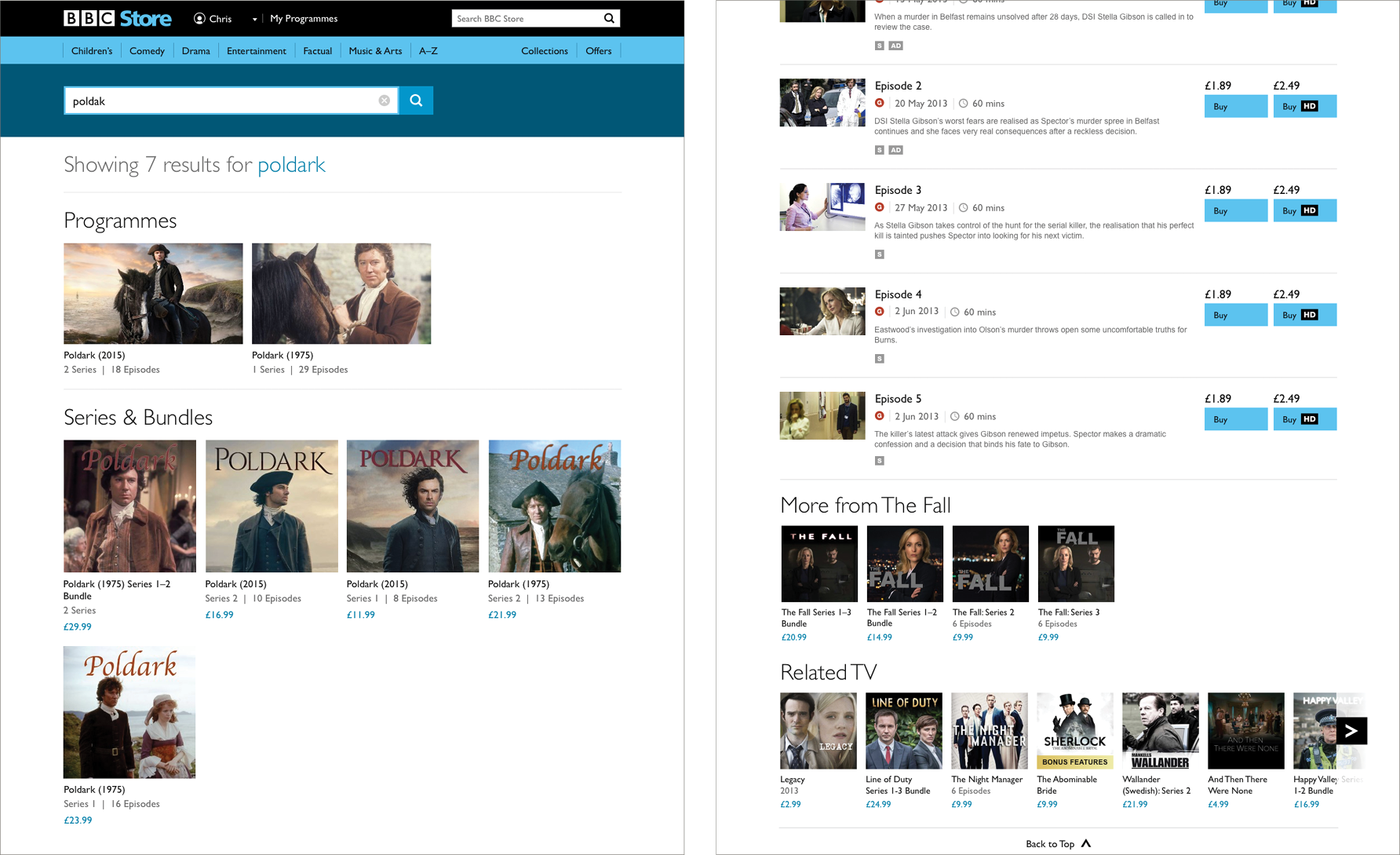Buy Episode 2 in SD for £1.89
The width and height of the screenshot is (1400, 855).
pyautogui.click(x=1235, y=107)
